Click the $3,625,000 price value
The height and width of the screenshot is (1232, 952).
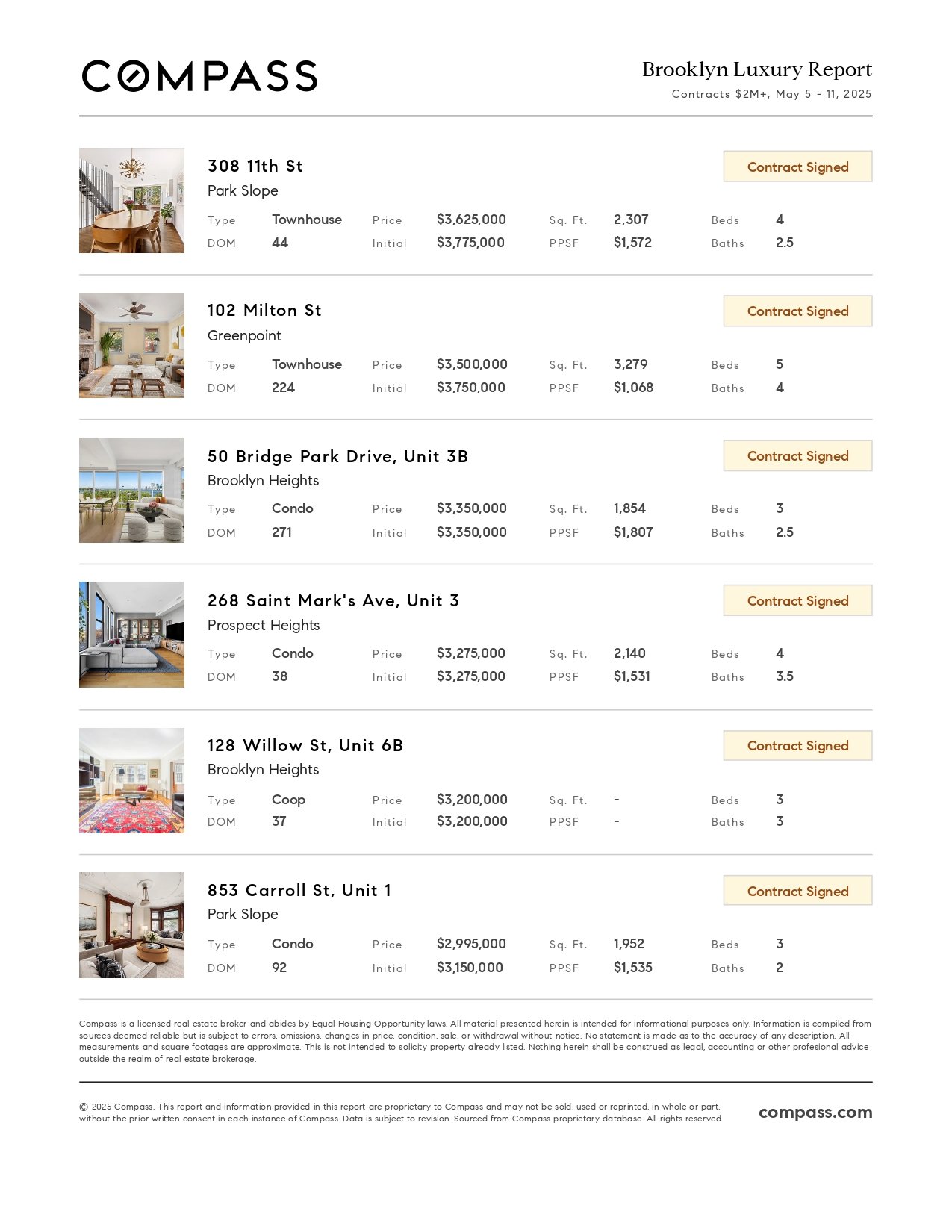[x=471, y=220]
